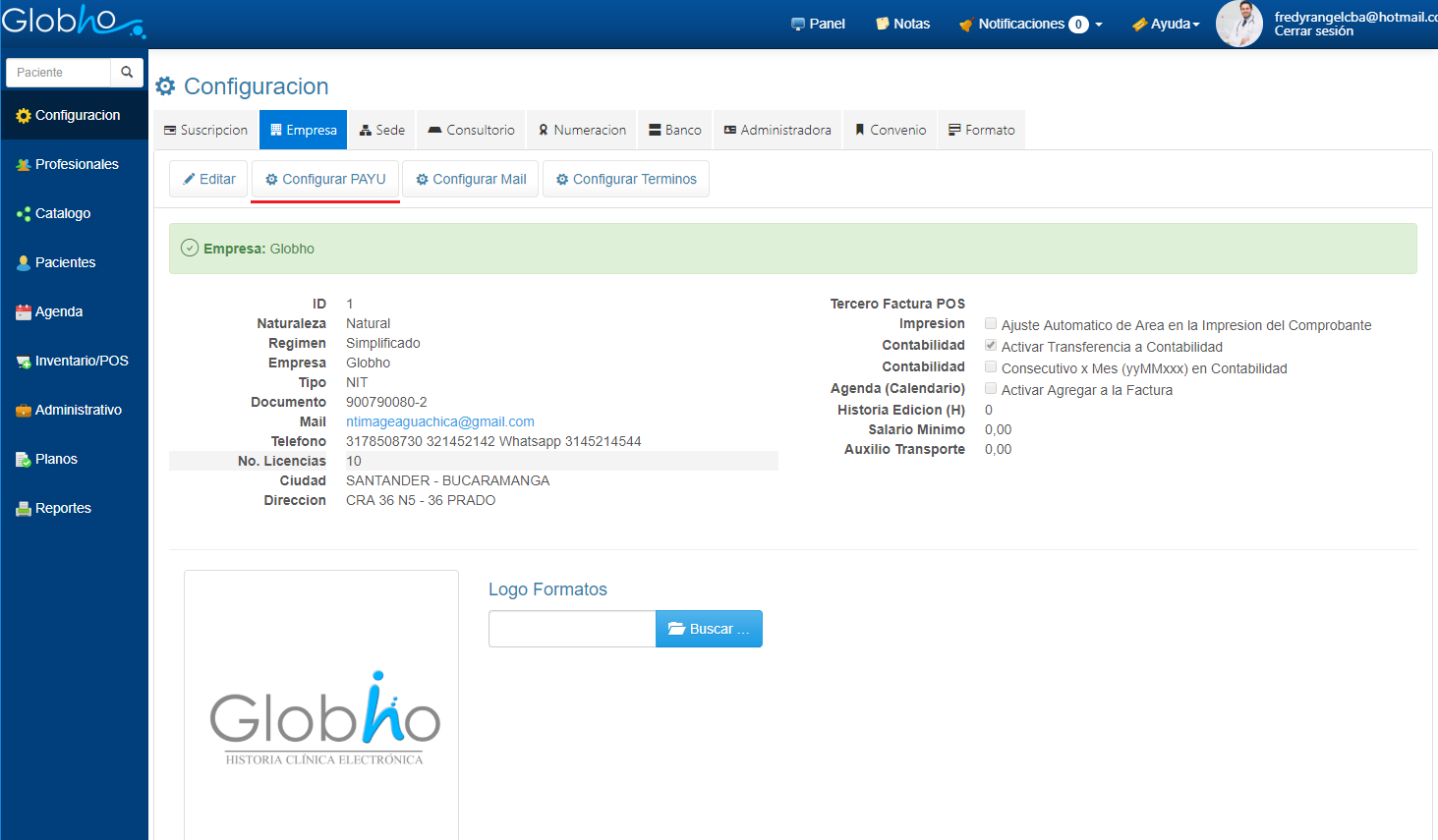Enable Consecutivo x Mes checkbox

(991, 367)
